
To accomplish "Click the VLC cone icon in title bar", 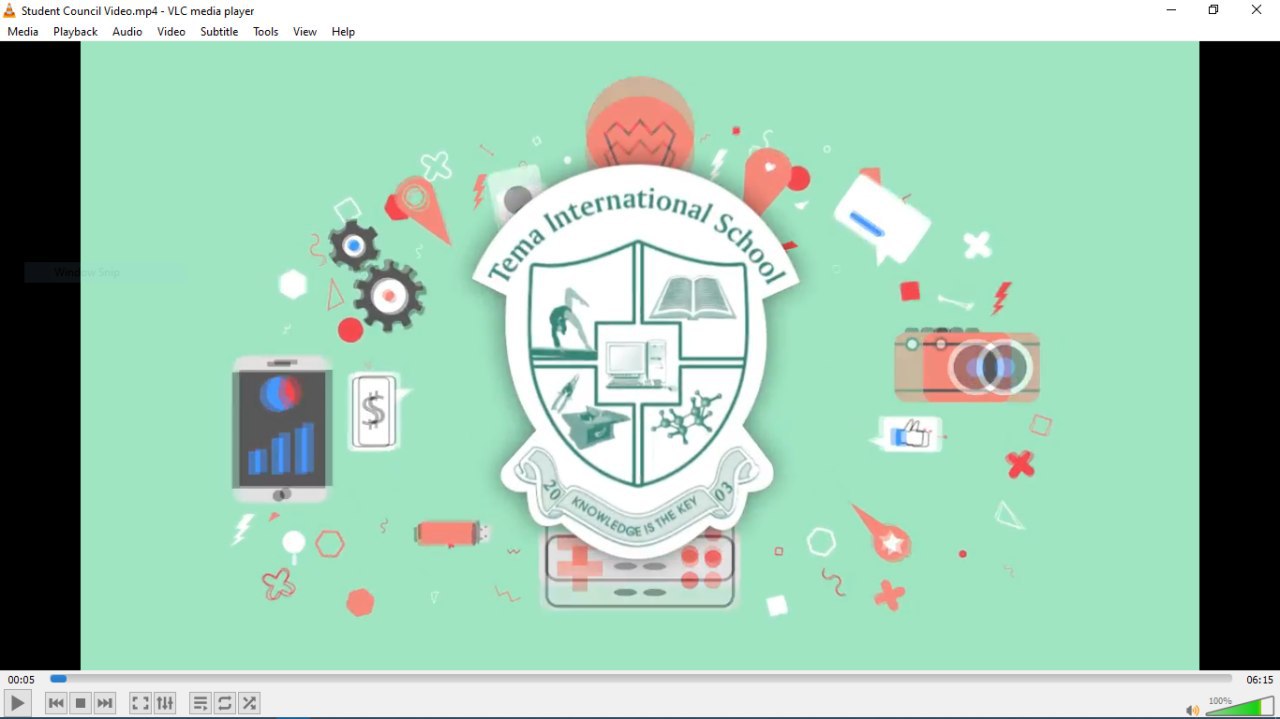I will [x=10, y=10].
